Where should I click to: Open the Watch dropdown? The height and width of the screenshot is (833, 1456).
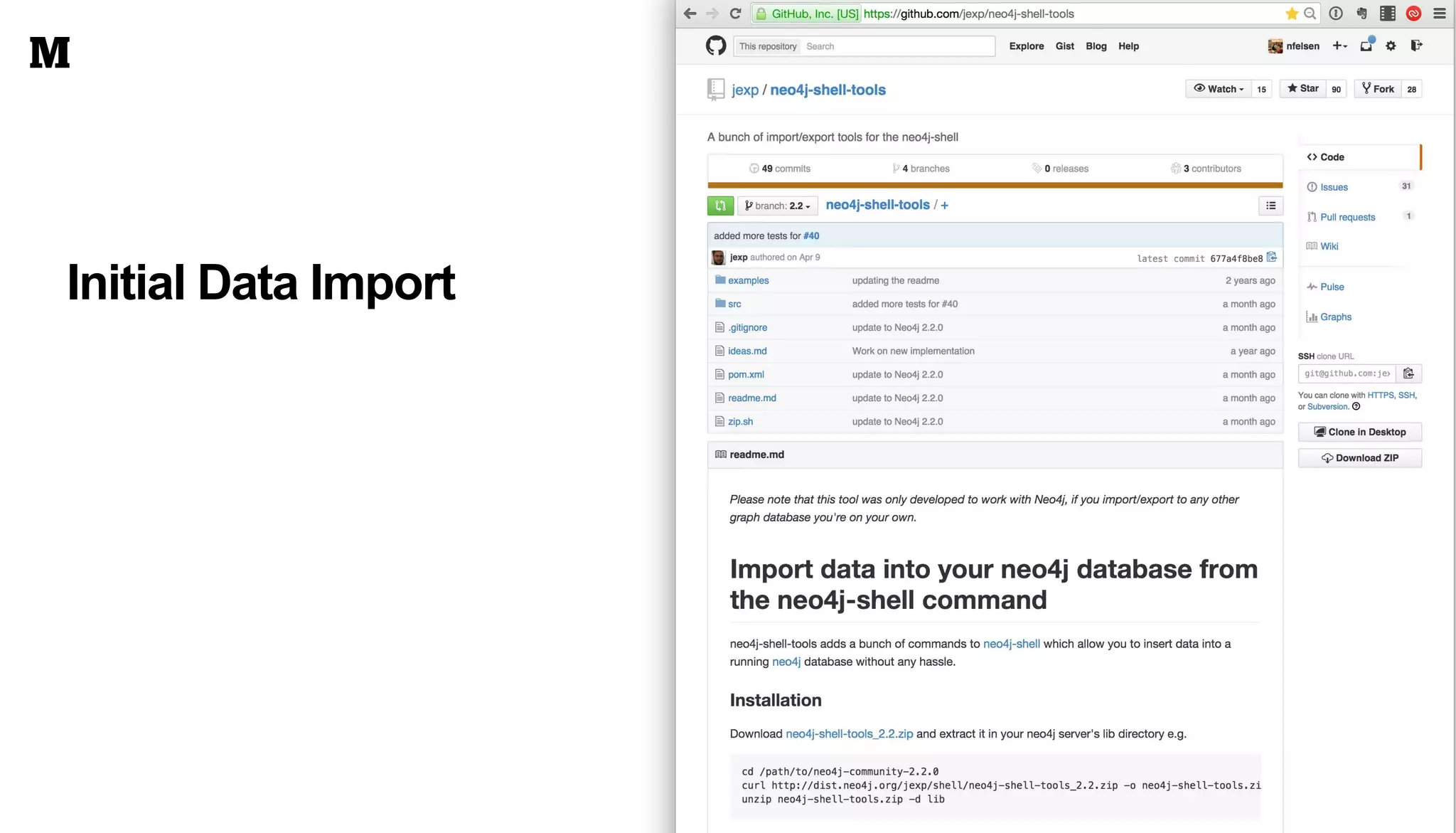[1219, 89]
